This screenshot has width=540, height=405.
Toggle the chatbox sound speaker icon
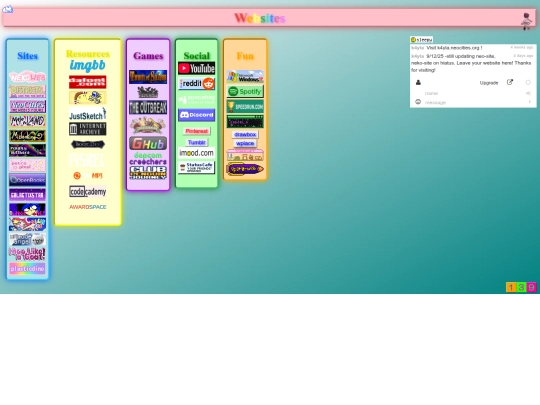coord(528,93)
